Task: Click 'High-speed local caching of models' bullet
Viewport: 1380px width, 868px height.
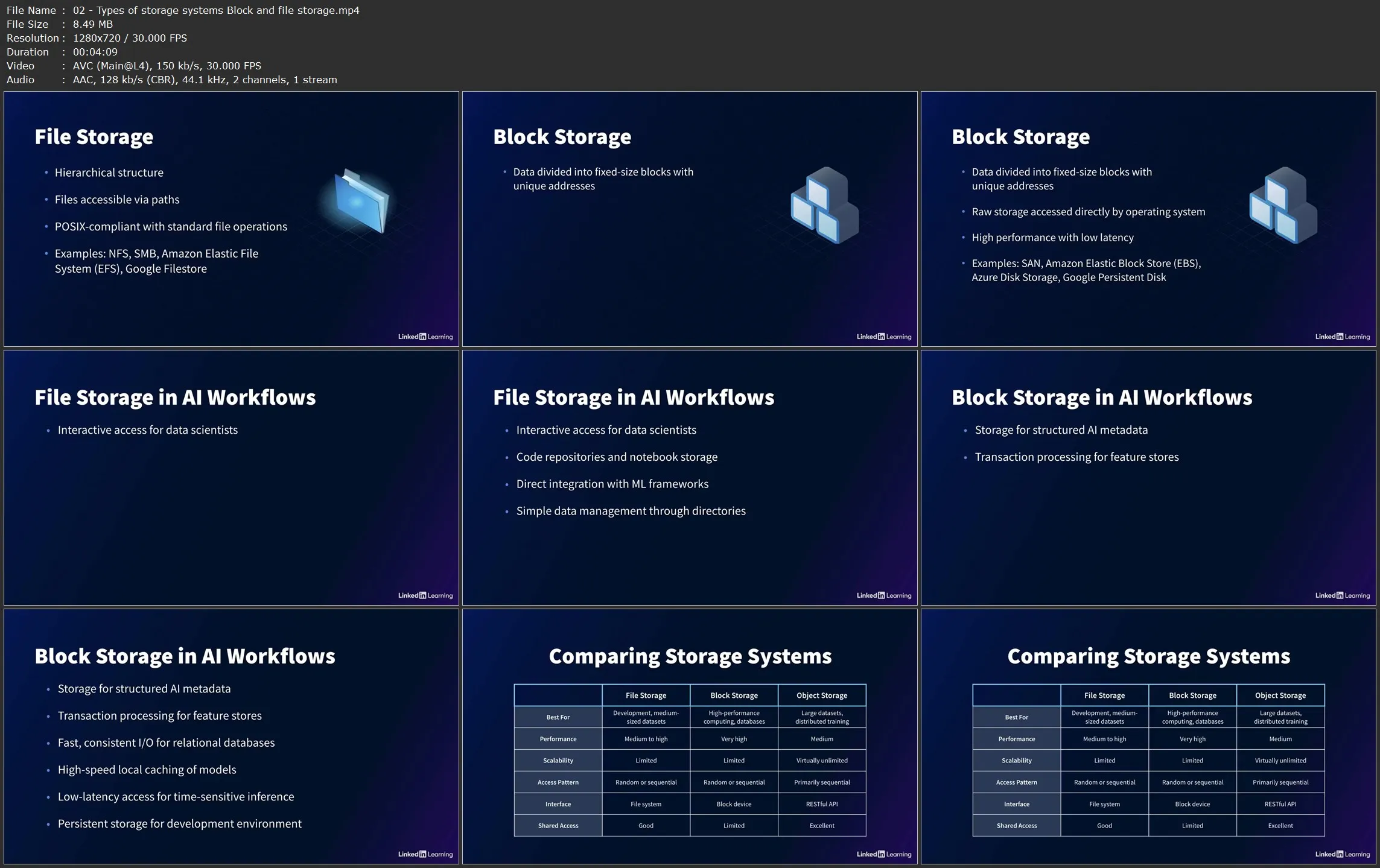Action: tap(147, 770)
